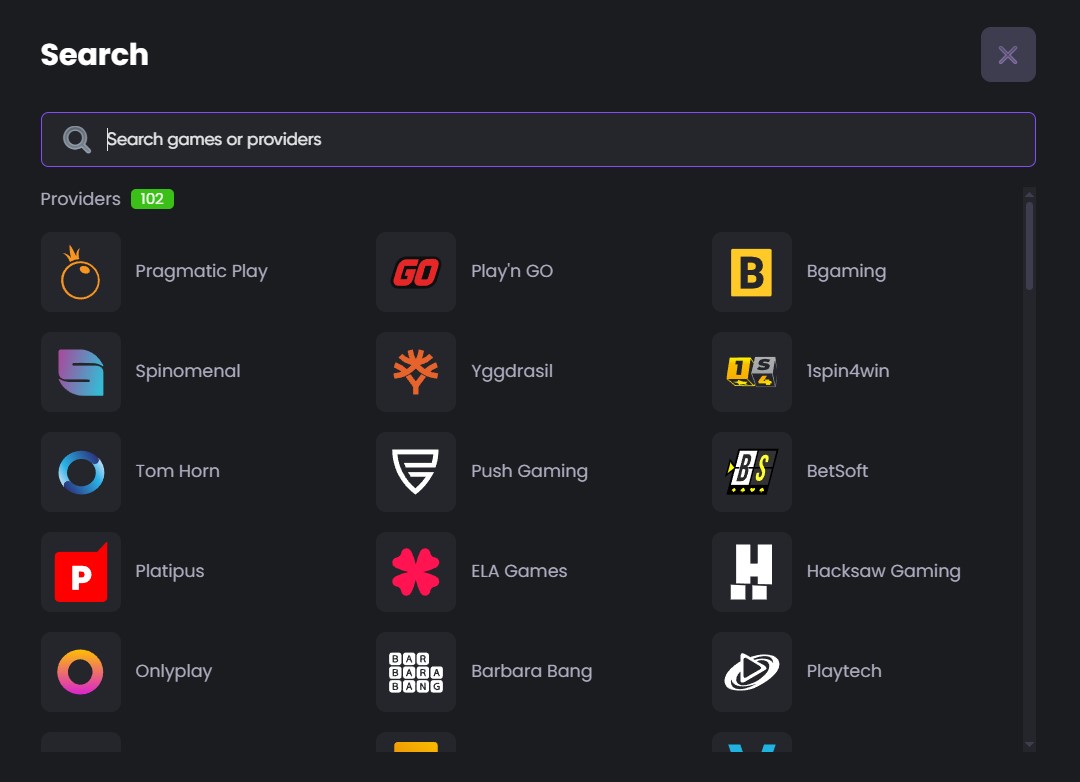Choose the Spinomenal logo icon
The width and height of the screenshot is (1080, 782).
pos(81,372)
